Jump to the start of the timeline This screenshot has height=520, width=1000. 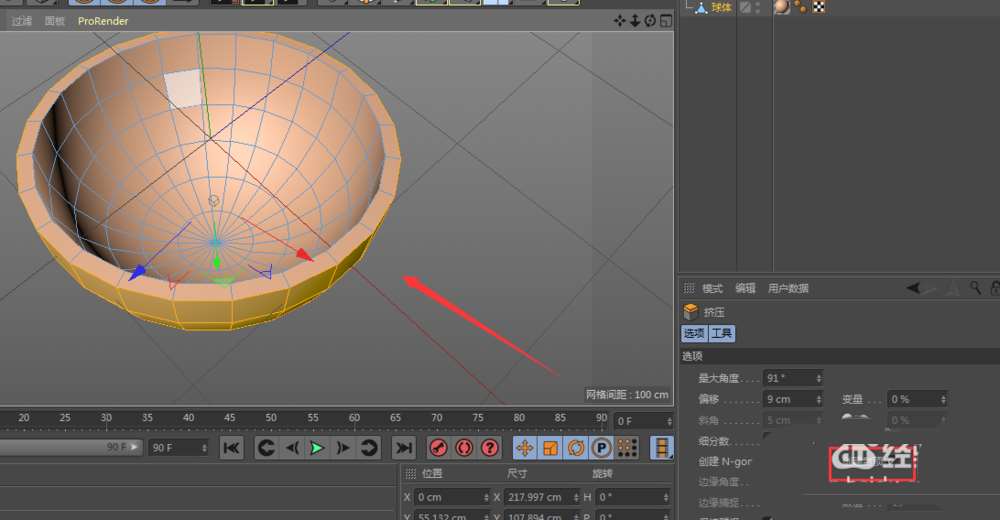[x=231, y=448]
